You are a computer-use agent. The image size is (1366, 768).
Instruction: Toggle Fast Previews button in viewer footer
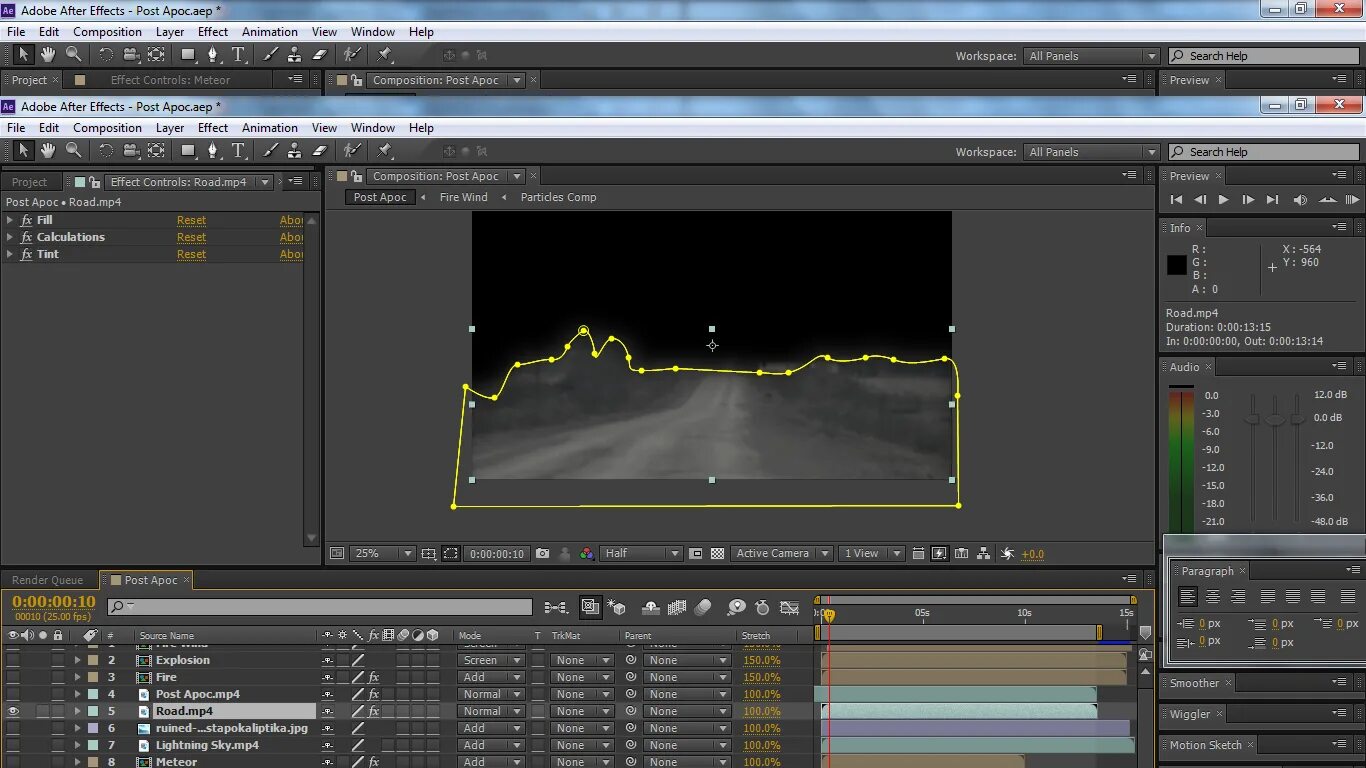click(x=939, y=553)
